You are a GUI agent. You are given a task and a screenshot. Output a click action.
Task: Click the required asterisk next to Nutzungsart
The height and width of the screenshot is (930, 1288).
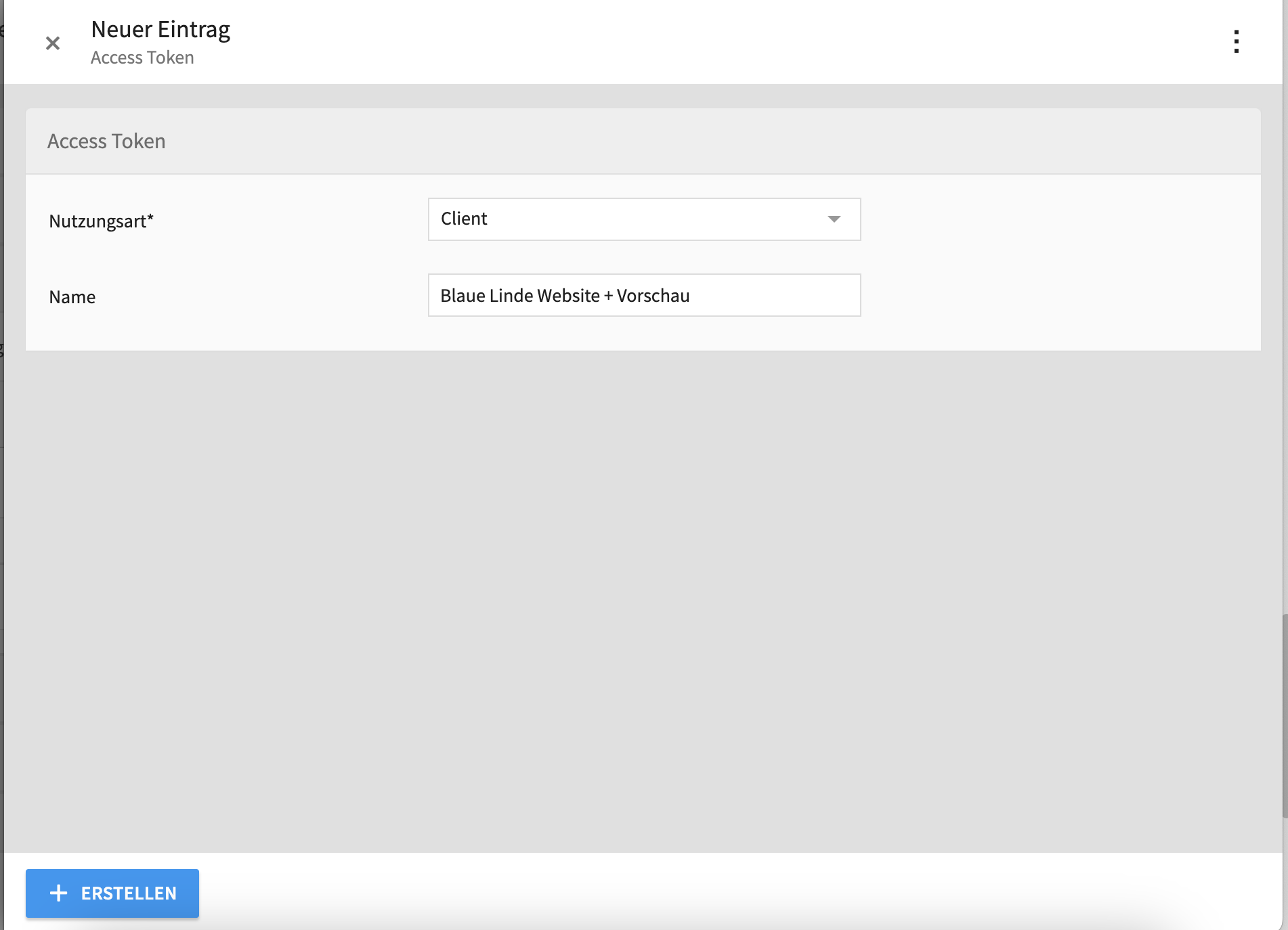pyautogui.click(x=151, y=218)
